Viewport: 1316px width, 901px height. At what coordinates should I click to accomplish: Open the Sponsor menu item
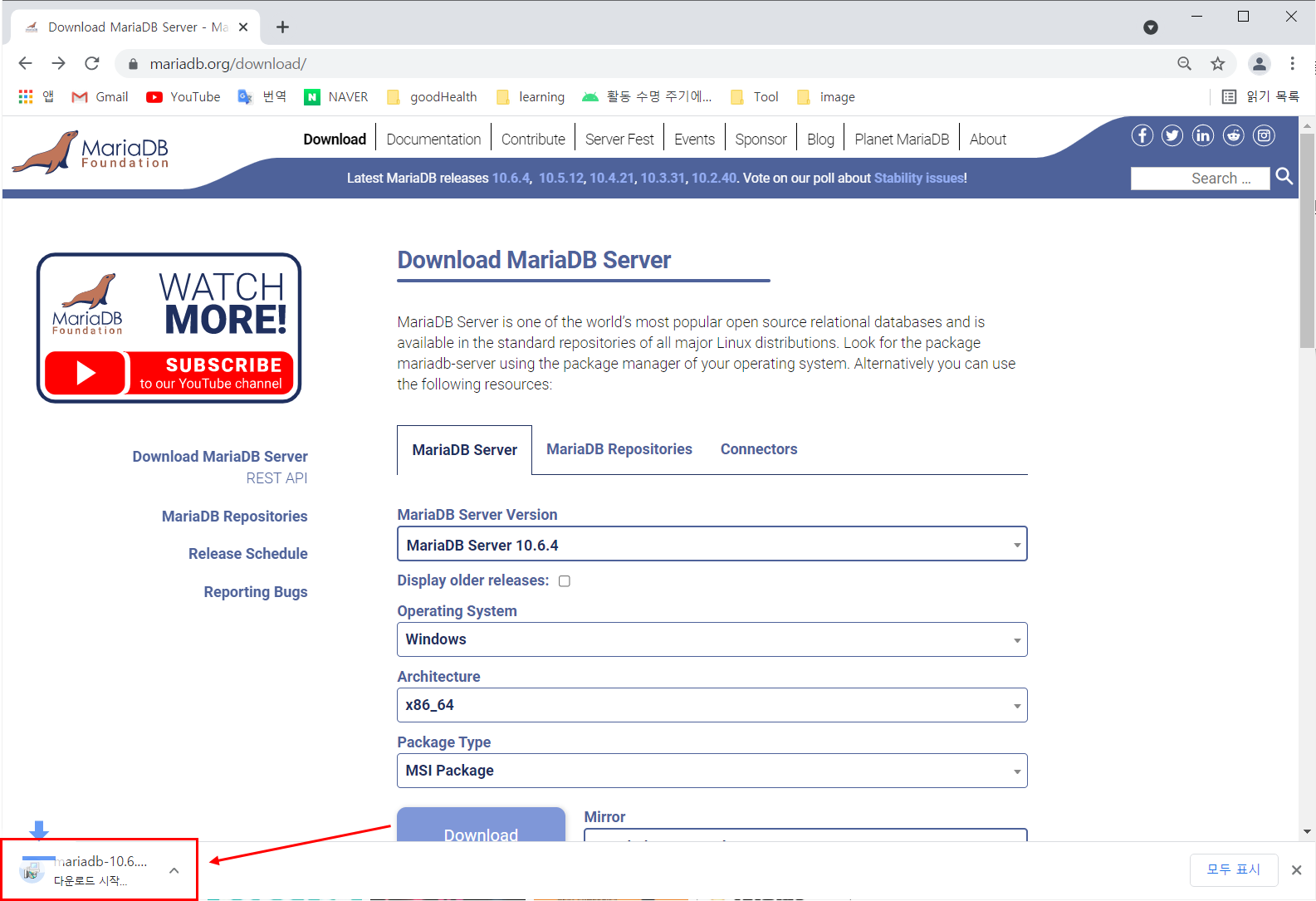761,140
